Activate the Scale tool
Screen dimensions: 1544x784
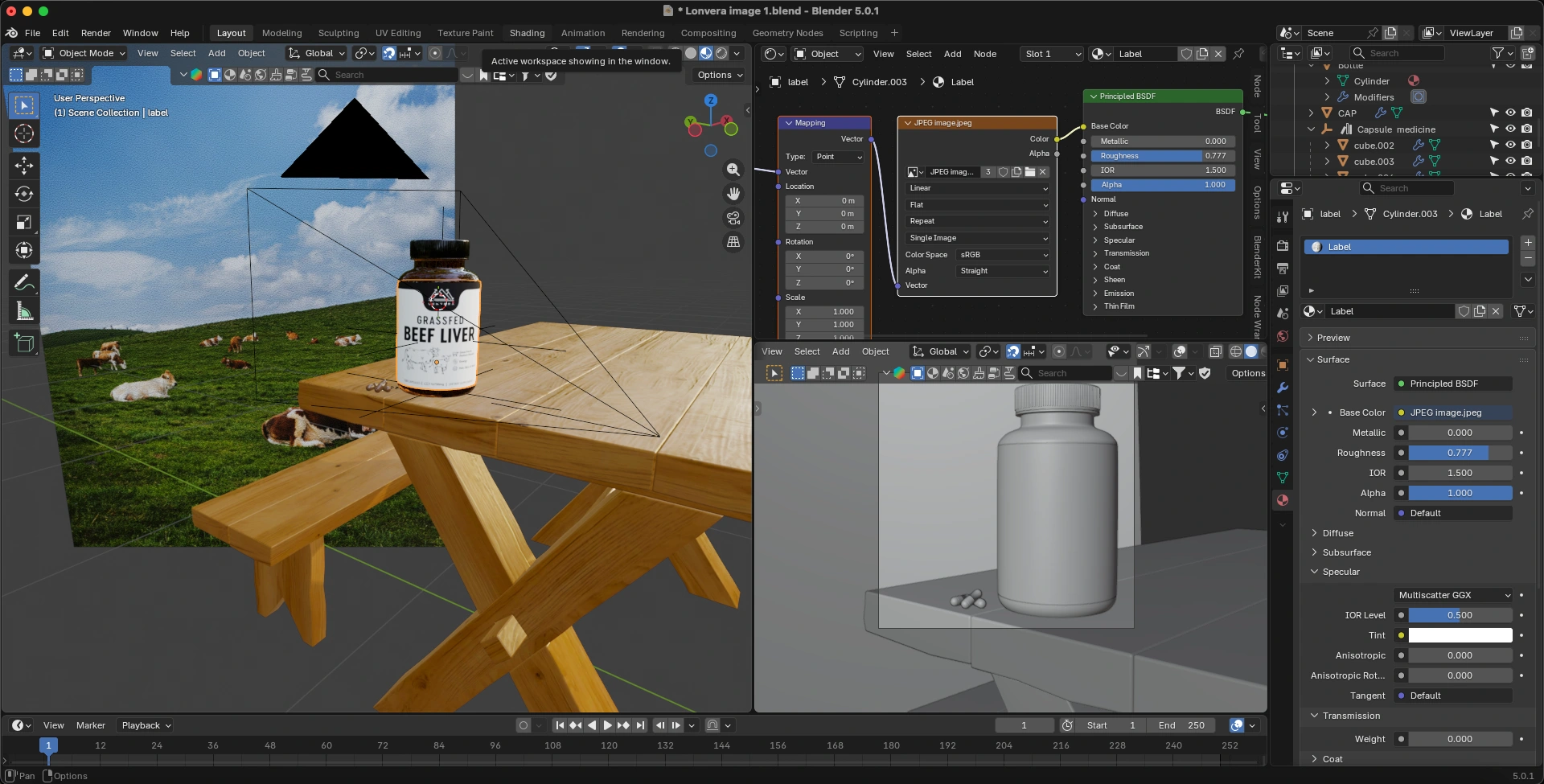pos(24,223)
